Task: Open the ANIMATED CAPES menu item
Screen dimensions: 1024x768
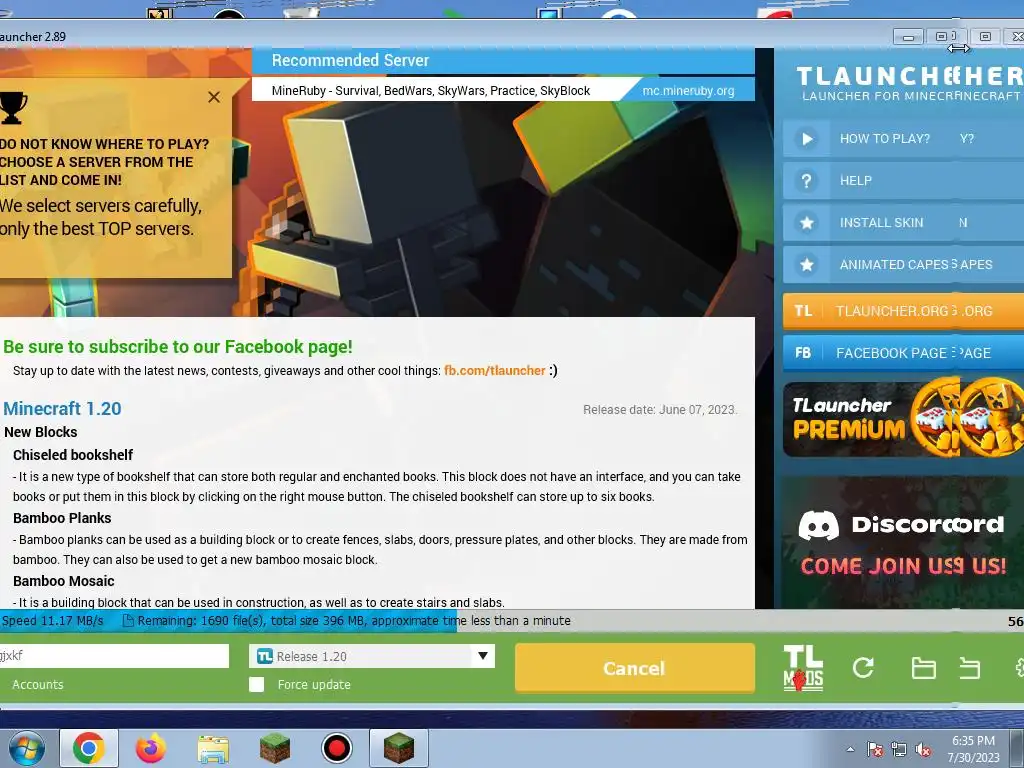Action: [903, 264]
